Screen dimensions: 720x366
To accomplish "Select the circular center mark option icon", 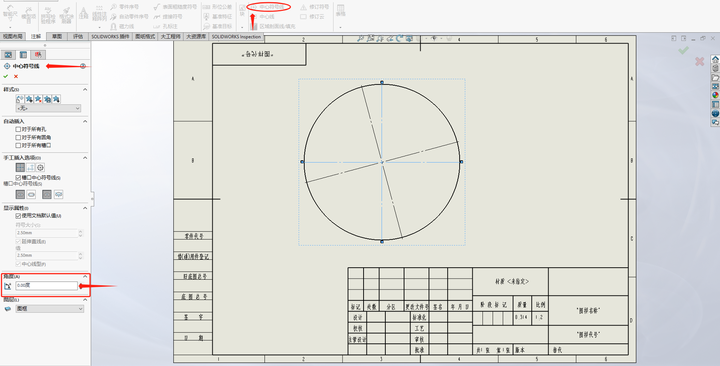I will [40, 168].
